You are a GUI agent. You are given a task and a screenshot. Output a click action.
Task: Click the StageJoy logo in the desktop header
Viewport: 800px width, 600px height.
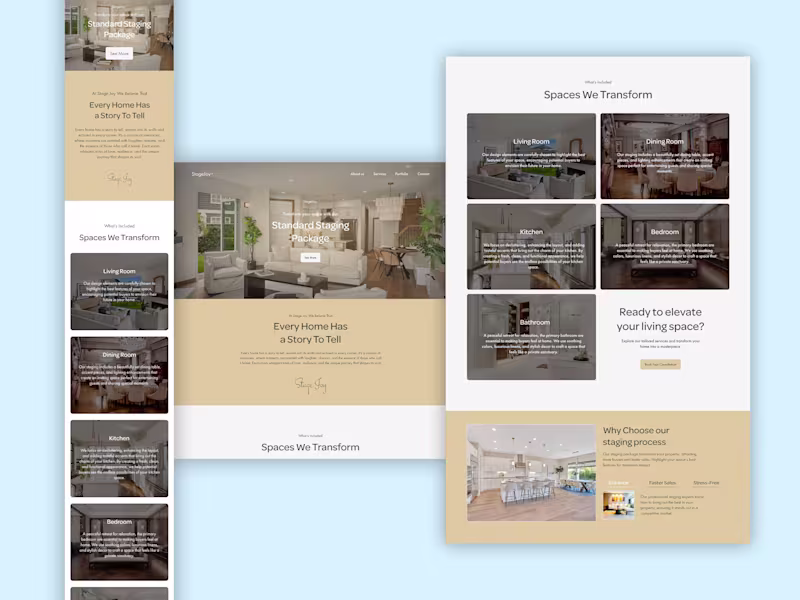(x=202, y=174)
